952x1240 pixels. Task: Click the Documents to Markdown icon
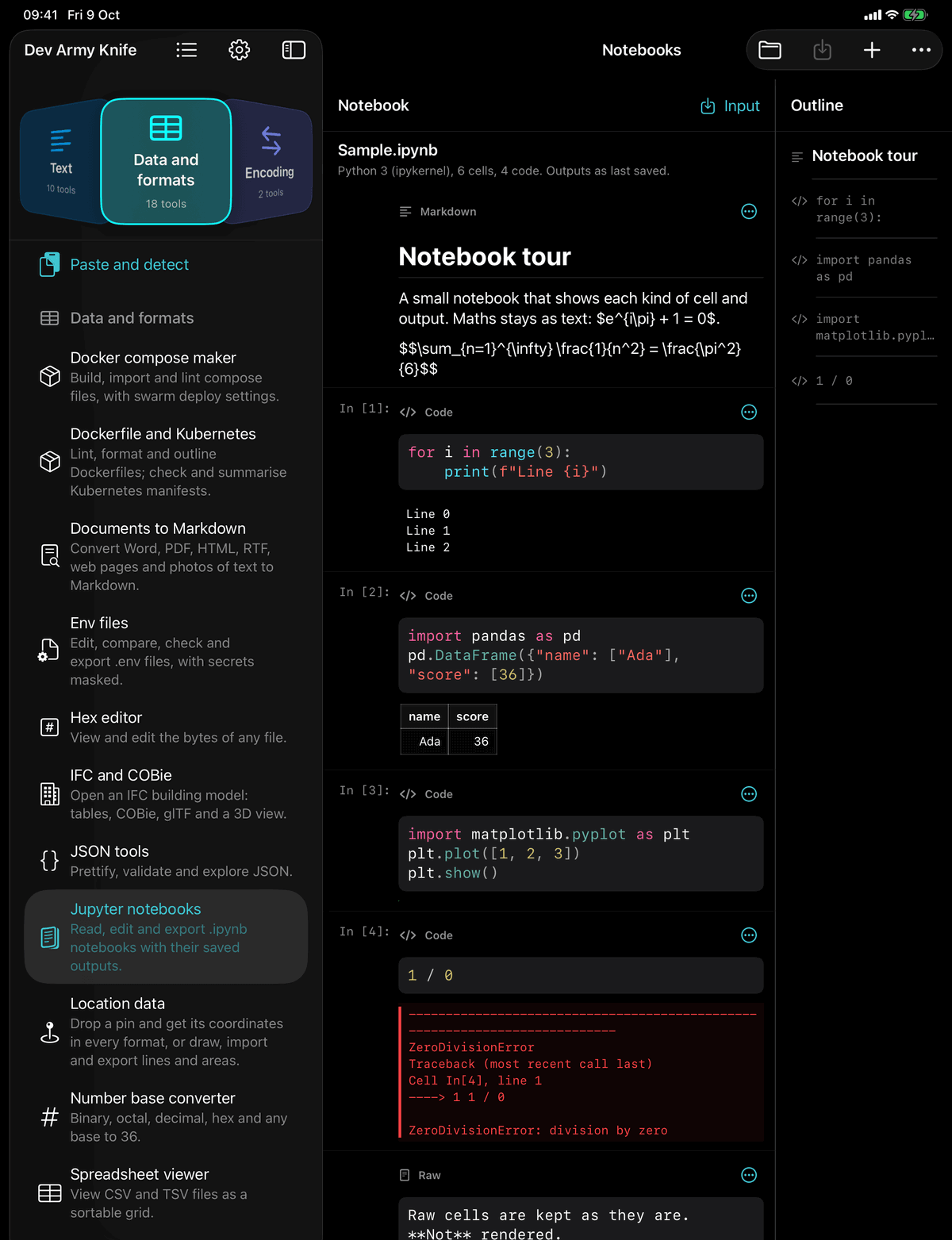point(50,555)
